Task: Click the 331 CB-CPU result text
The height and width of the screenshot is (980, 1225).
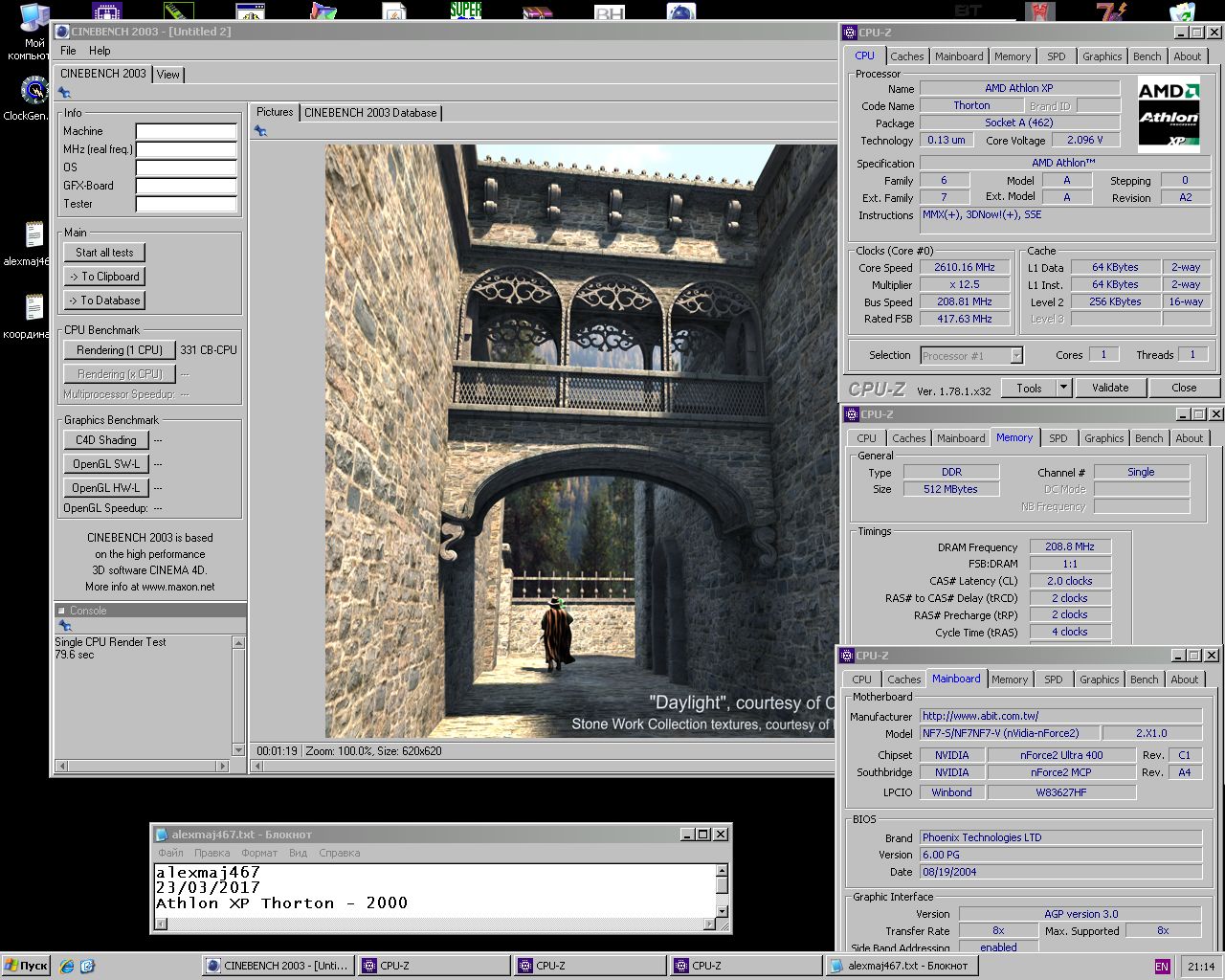Action: [x=209, y=350]
